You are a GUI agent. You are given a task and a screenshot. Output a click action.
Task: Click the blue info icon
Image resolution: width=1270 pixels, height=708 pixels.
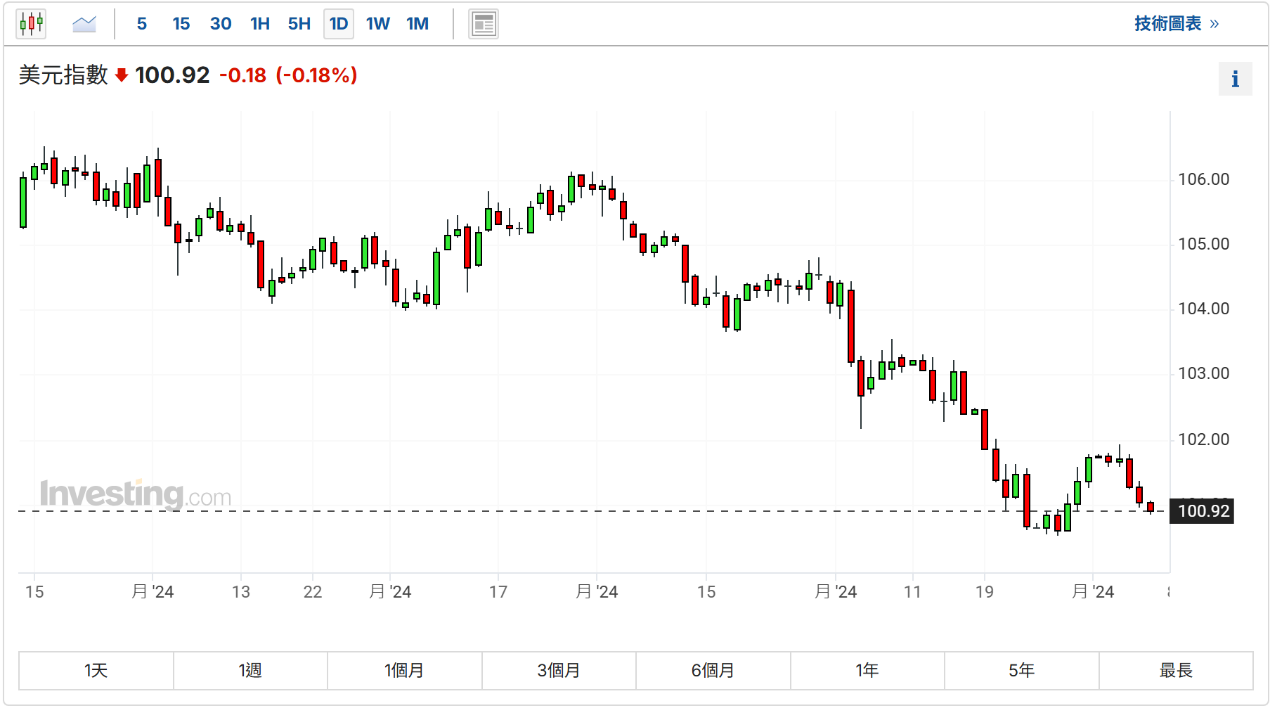(x=1235, y=79)
